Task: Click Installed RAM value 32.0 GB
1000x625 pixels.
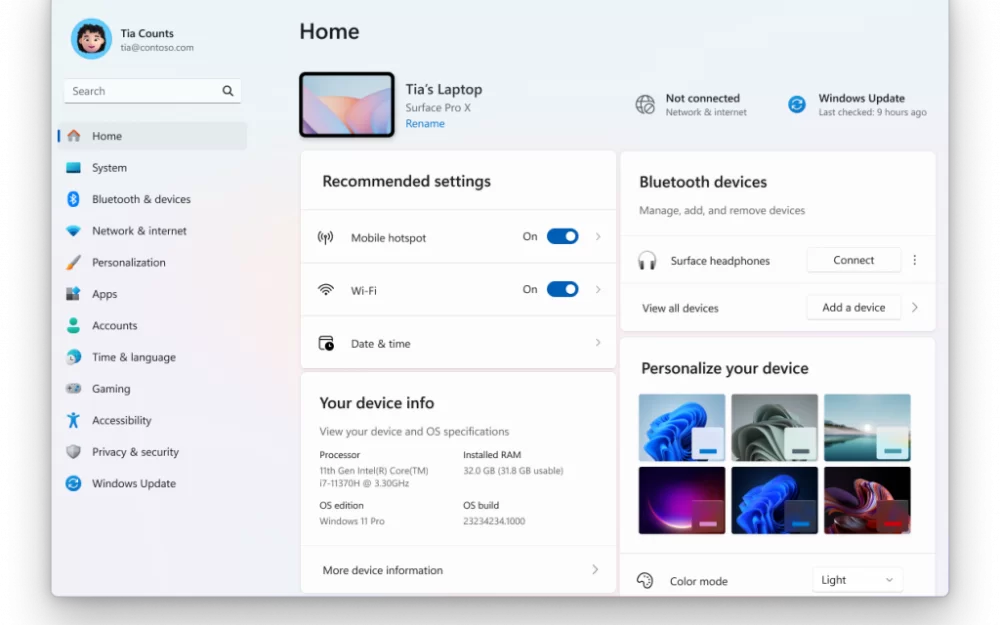Action: (x=513, y=471)
